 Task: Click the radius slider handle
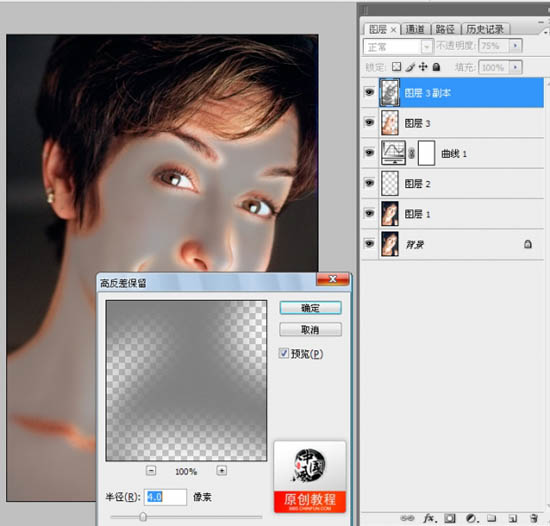(x=143, y=517)
